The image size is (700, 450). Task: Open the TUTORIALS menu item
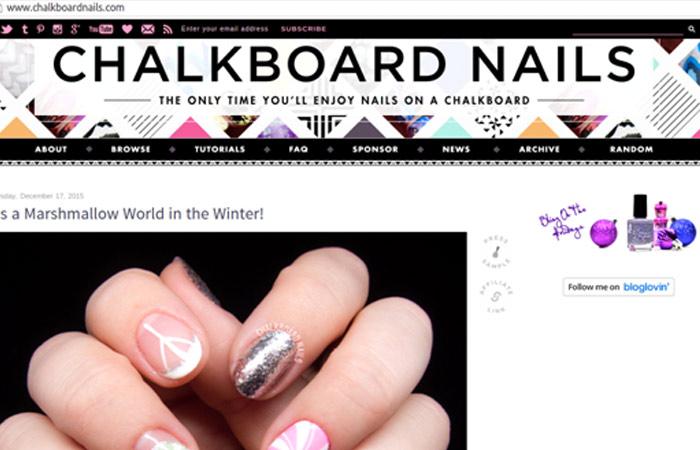[220, 149]
